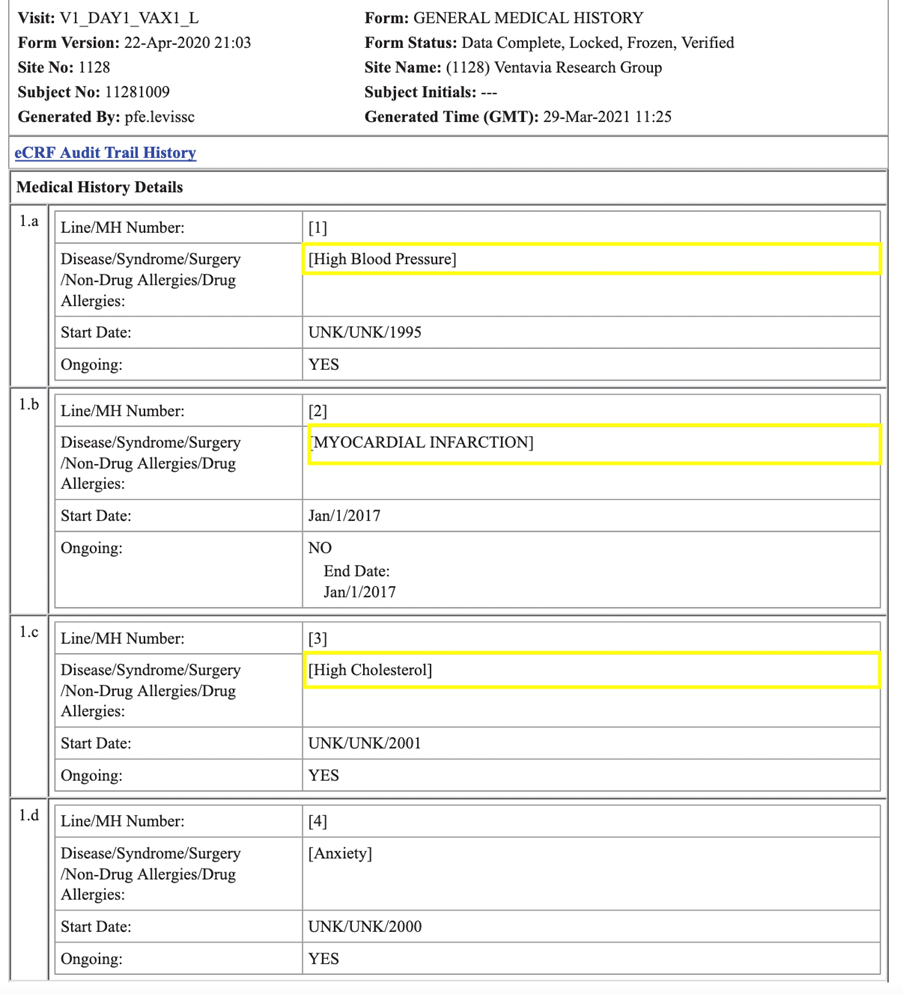Click the Medical History Details section header
The width and height of the screenshot is (903, 994).
[x=100, y=187]
